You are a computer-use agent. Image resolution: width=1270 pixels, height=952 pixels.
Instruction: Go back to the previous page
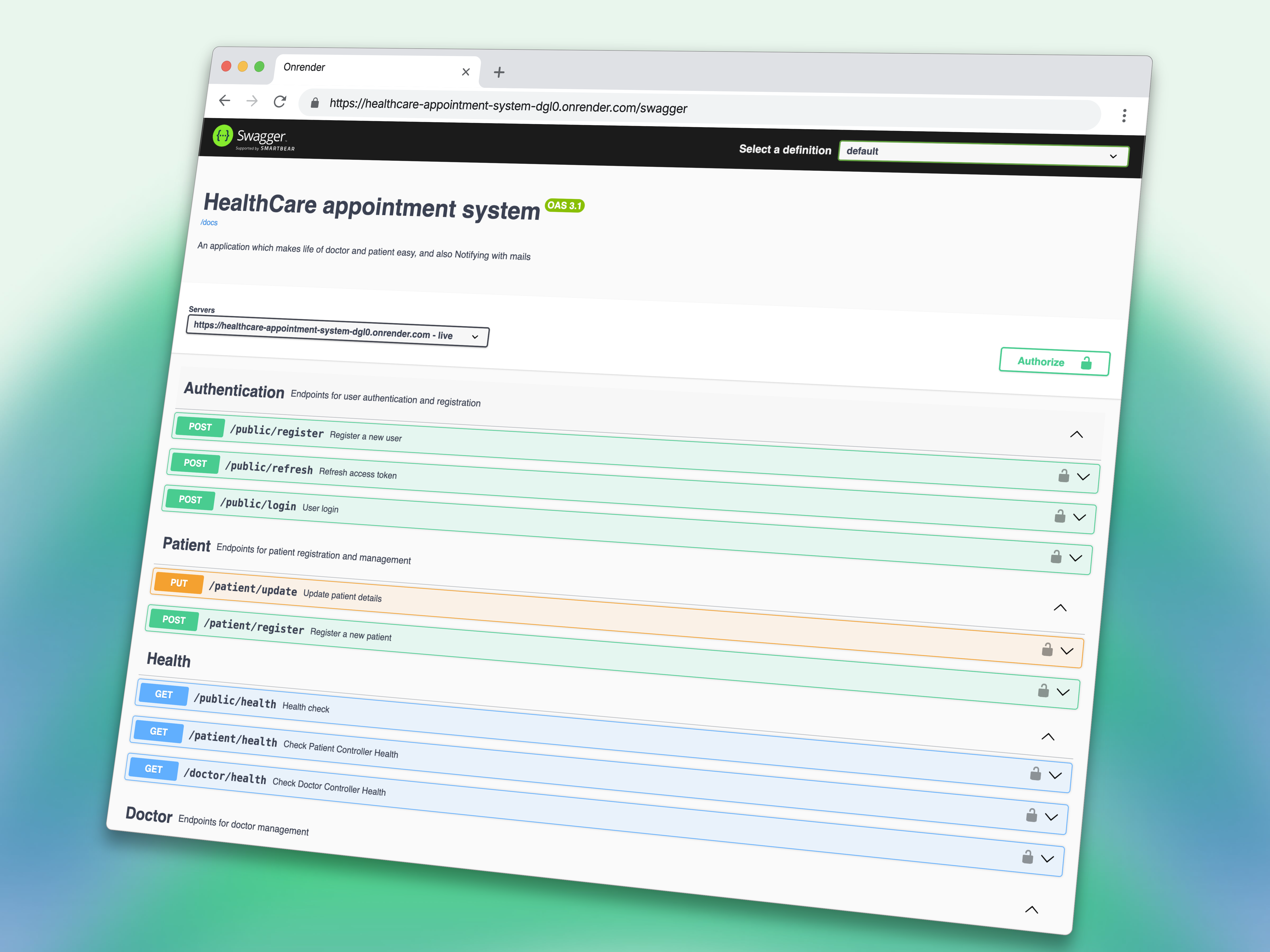[x=225, y=100]
